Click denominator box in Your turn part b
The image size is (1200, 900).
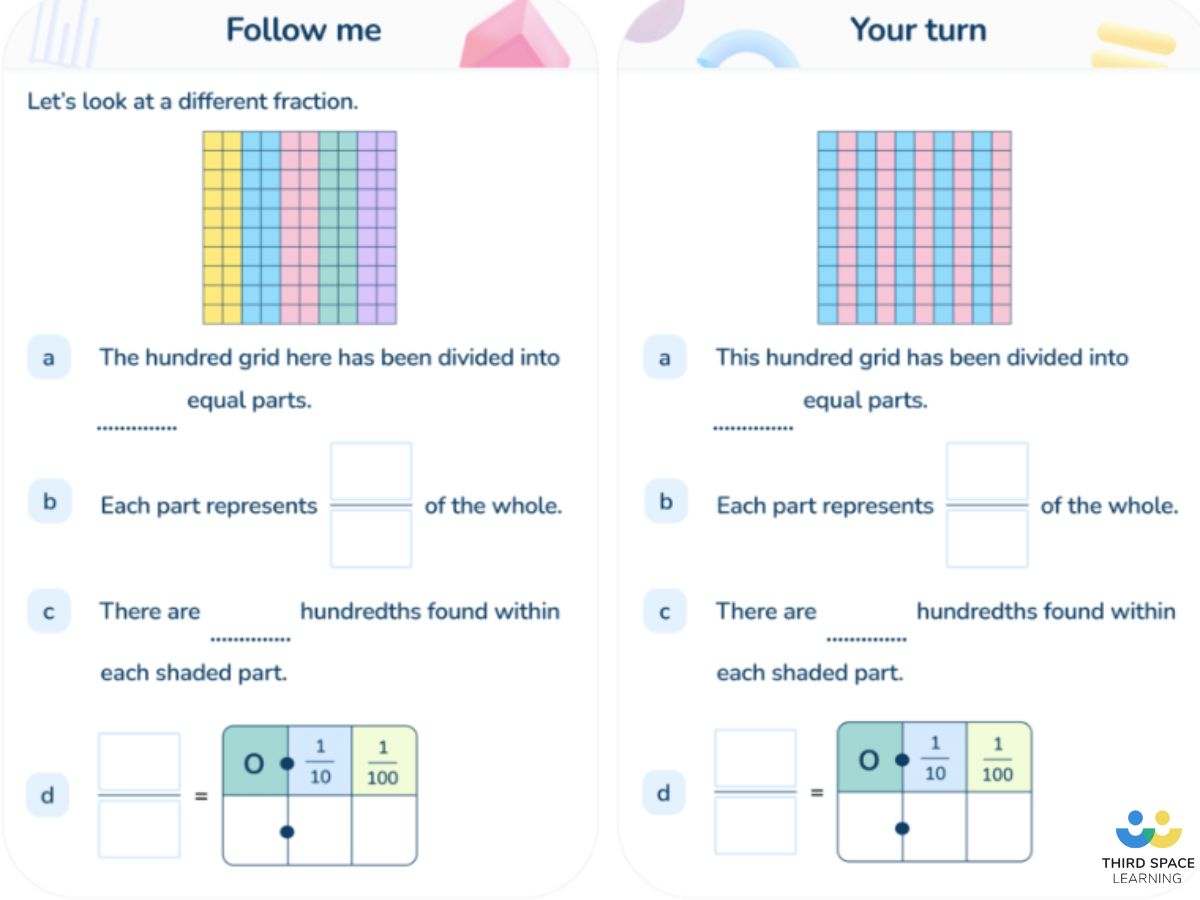point(987,539)
